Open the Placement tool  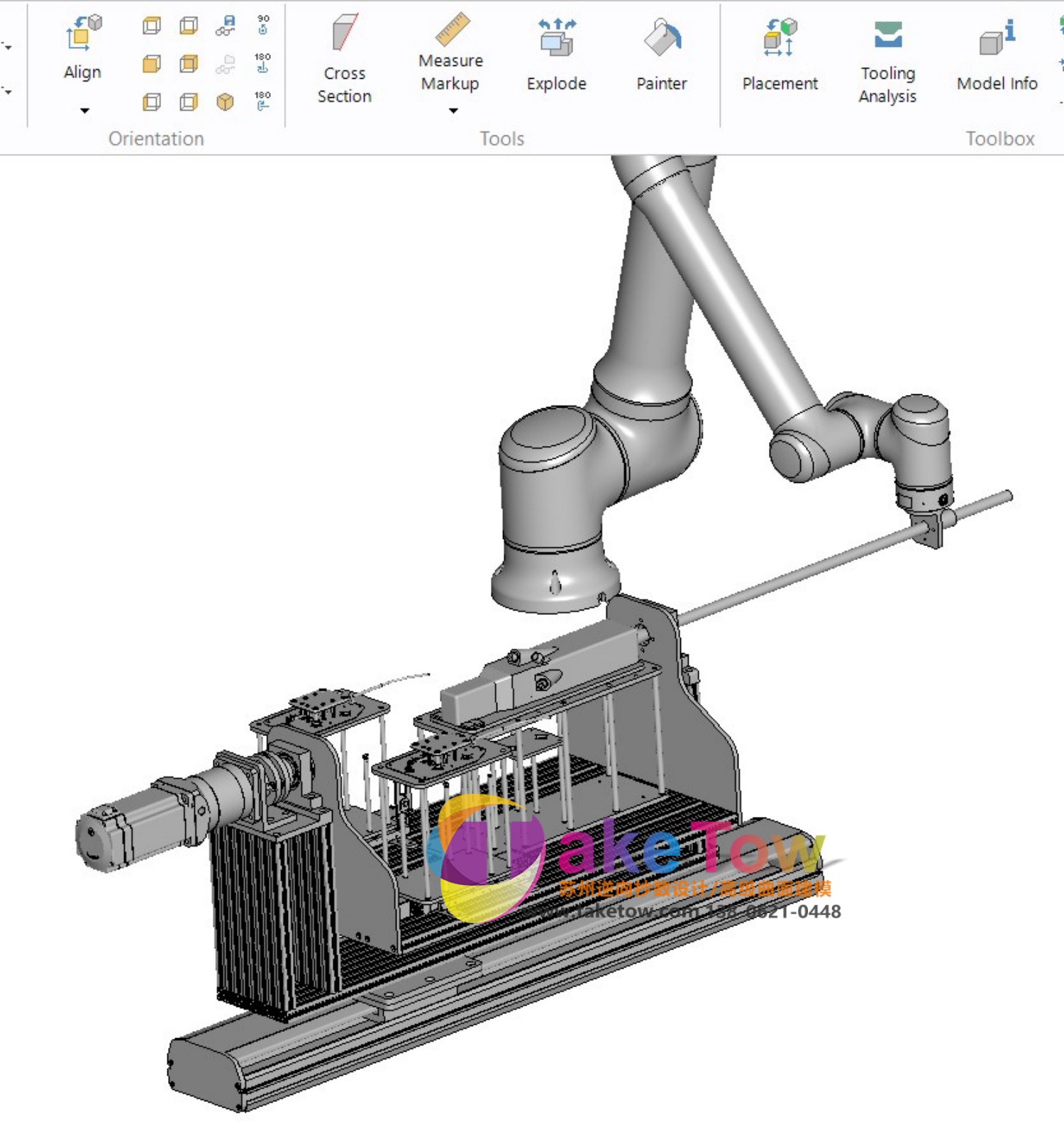(780, 55)
